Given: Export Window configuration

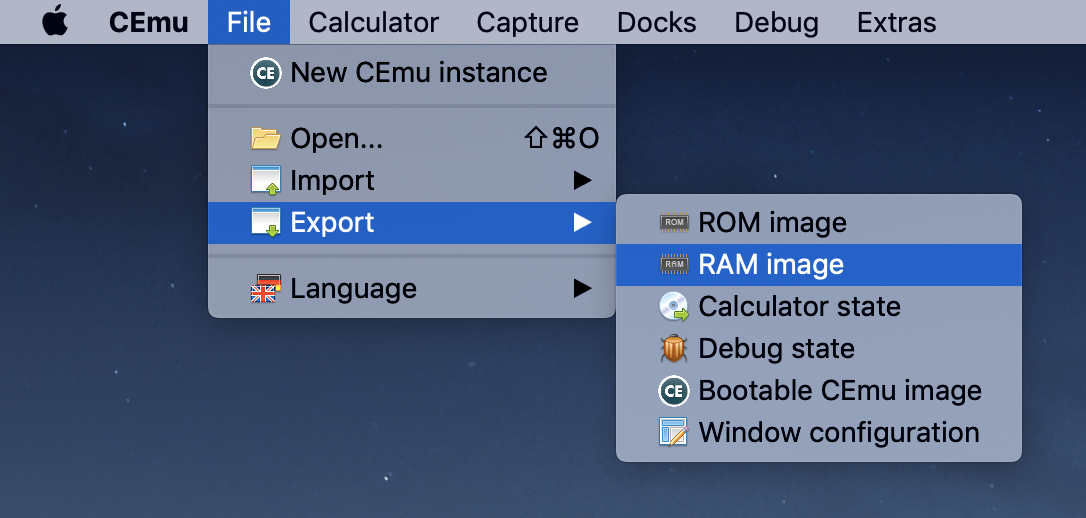Looking at the screenshot, I should coord(819,432).
